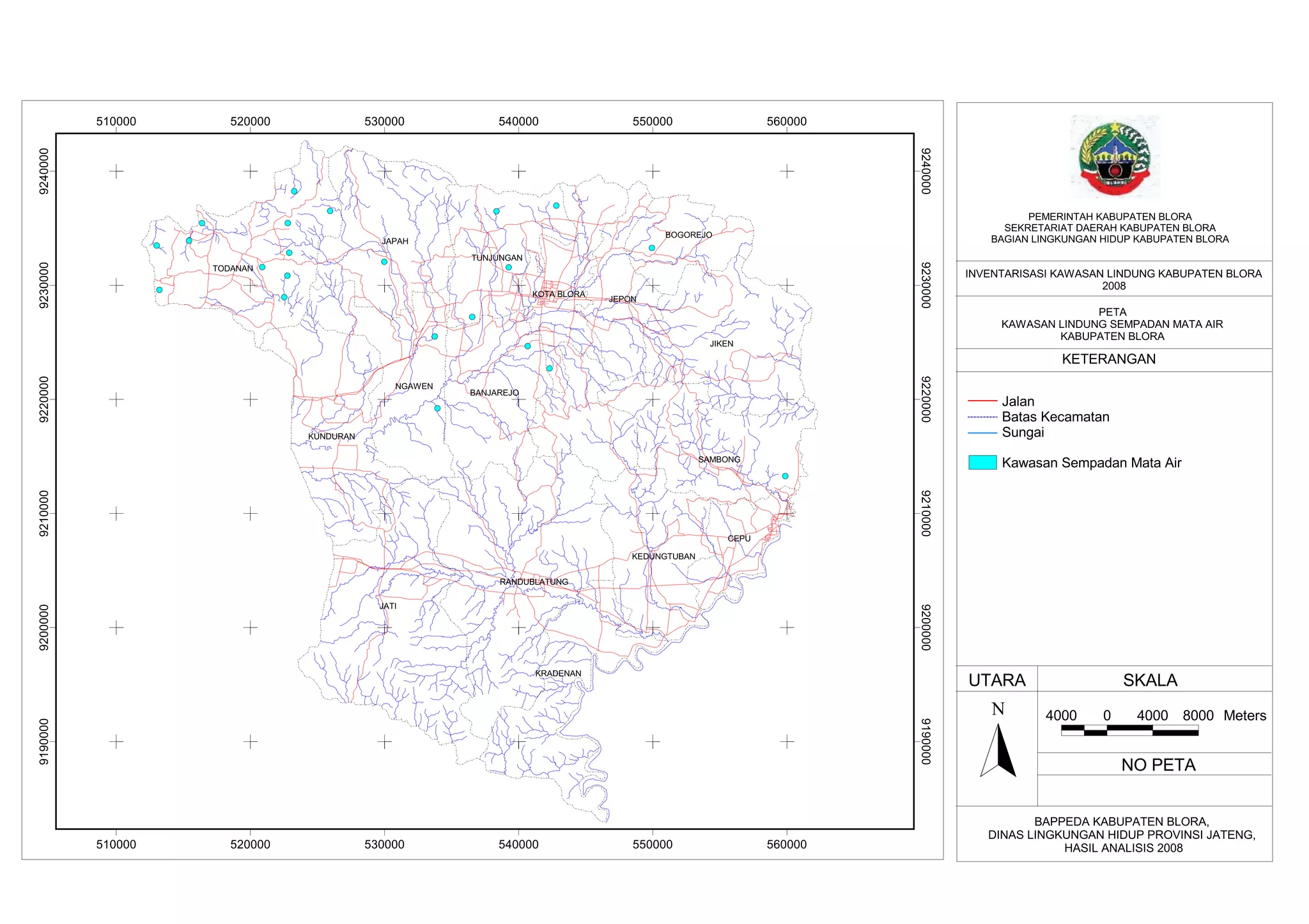
Task: Click the spring point near SAMBONG
Action: pos(785,476)
